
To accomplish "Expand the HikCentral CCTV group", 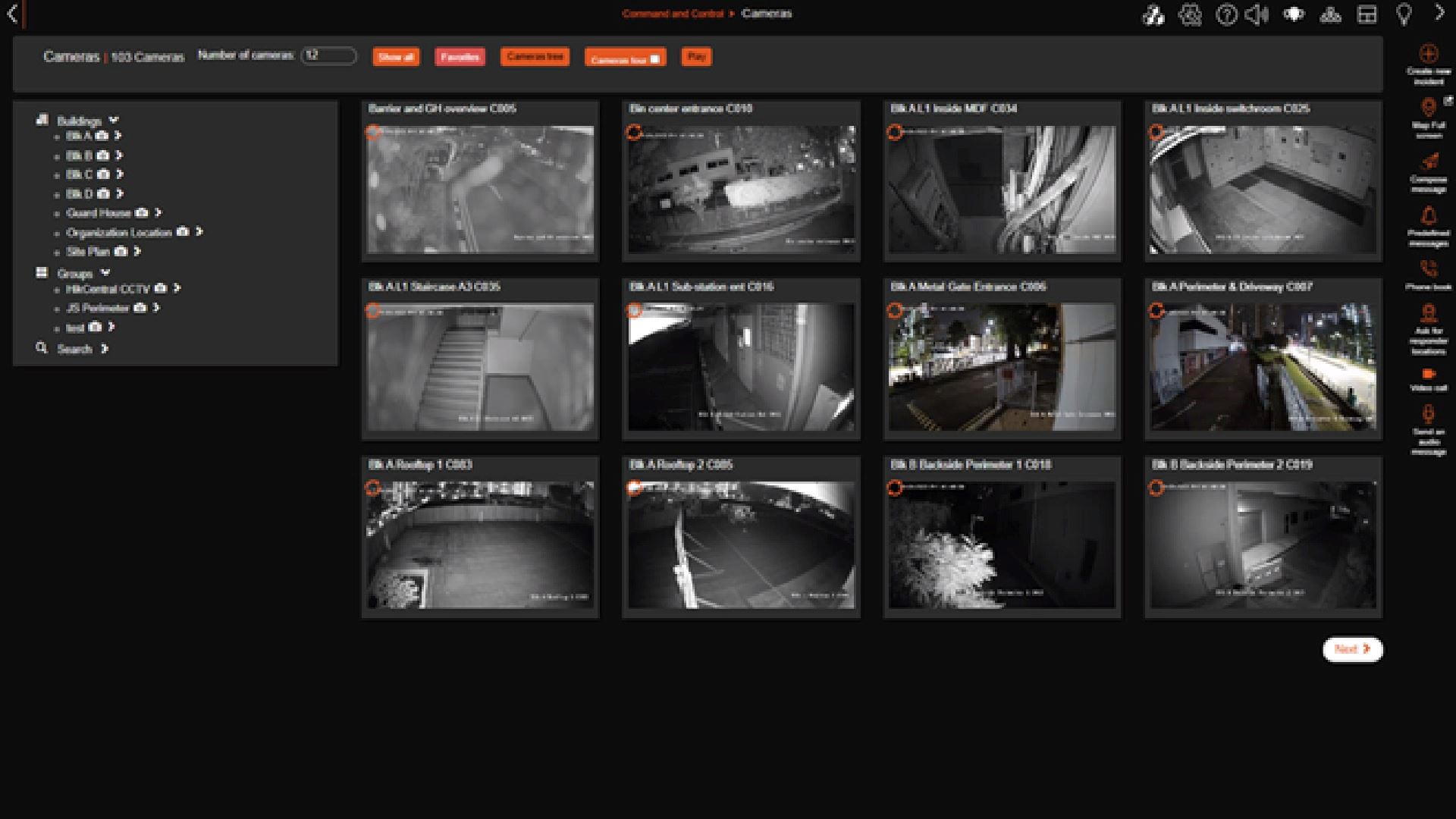I will pos(177,288).
